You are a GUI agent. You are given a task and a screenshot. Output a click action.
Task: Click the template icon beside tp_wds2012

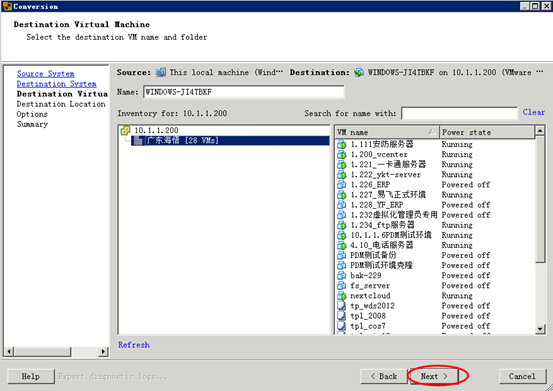click(x=341, y=306)
